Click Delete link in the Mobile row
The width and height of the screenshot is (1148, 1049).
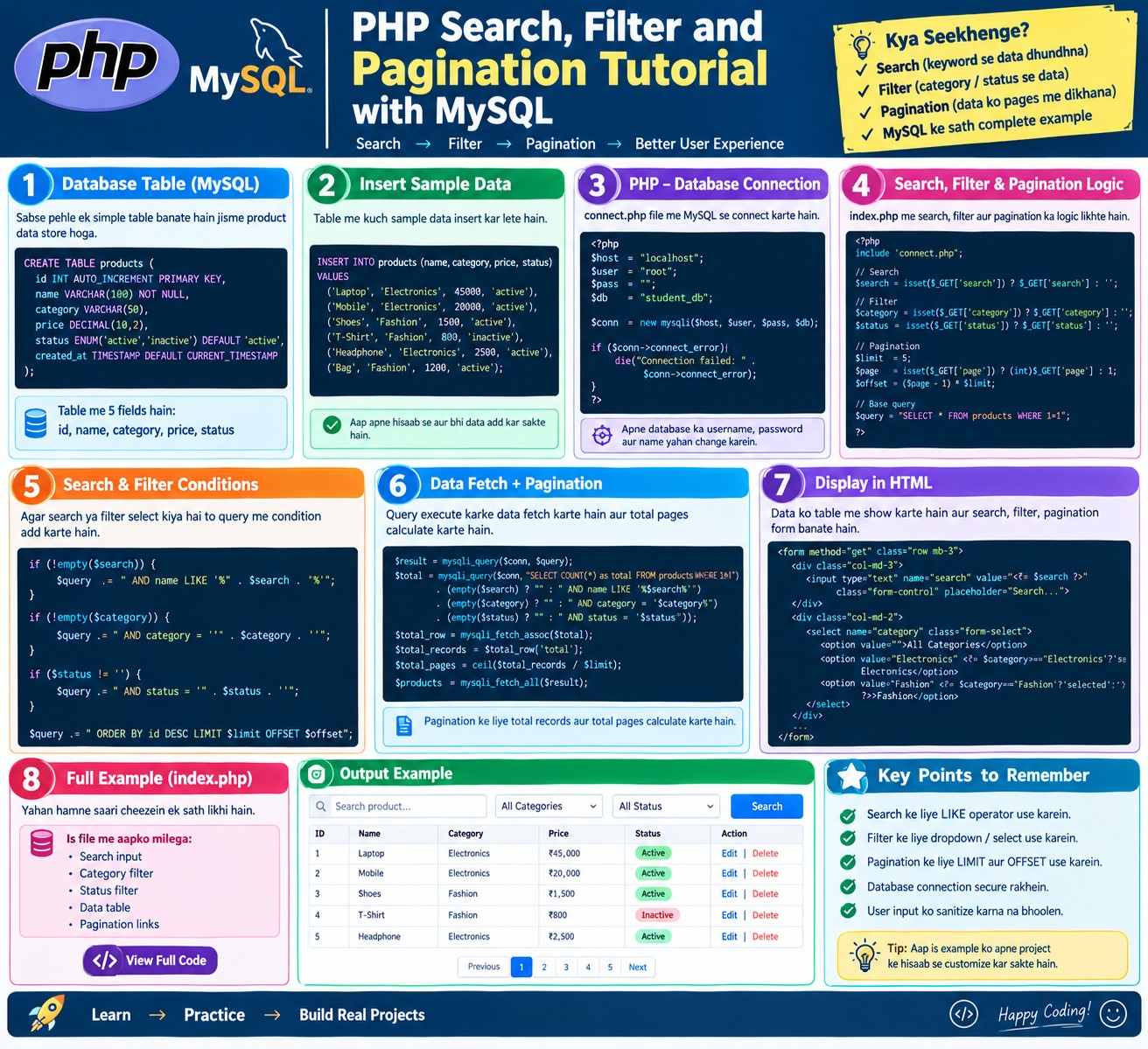(x=765, y=873)
